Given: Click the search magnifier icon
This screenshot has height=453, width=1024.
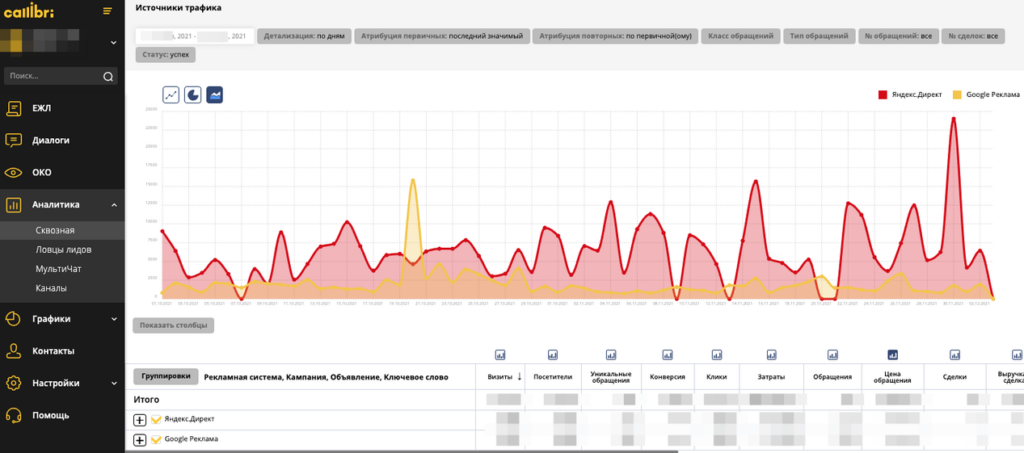Looking at the screenshot, I should (108, 76).
